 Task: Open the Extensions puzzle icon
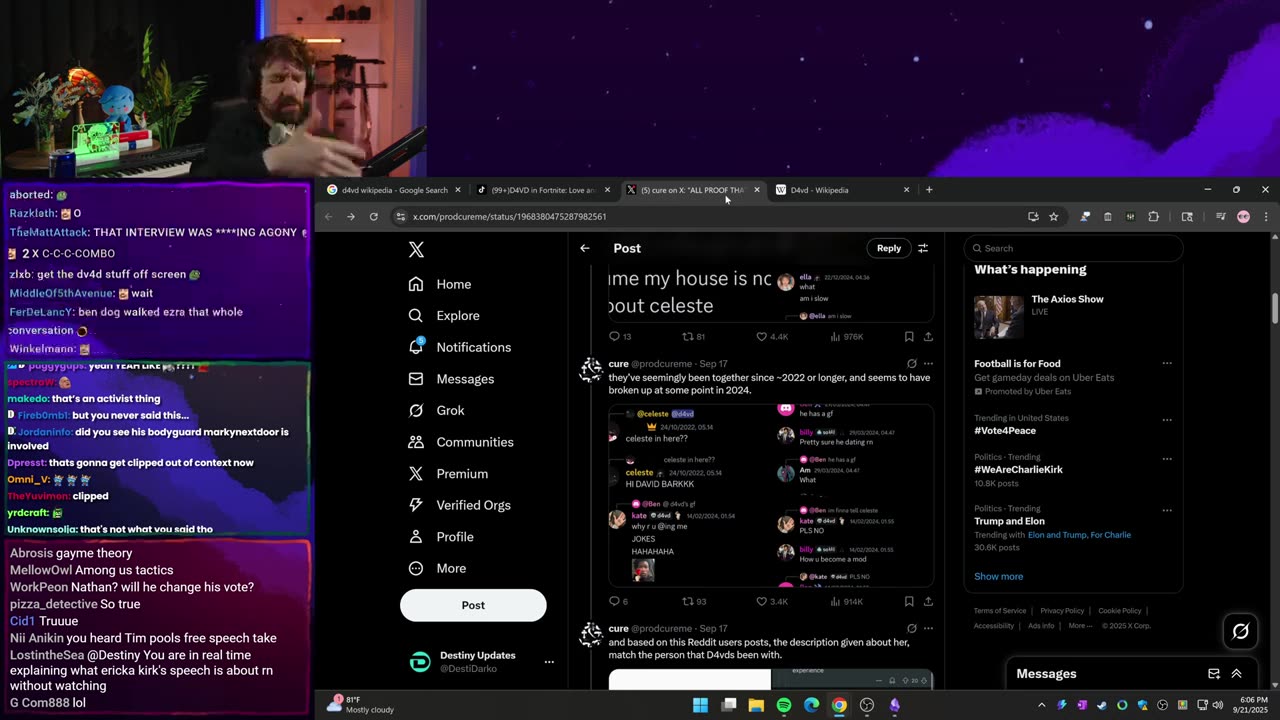1153,216
